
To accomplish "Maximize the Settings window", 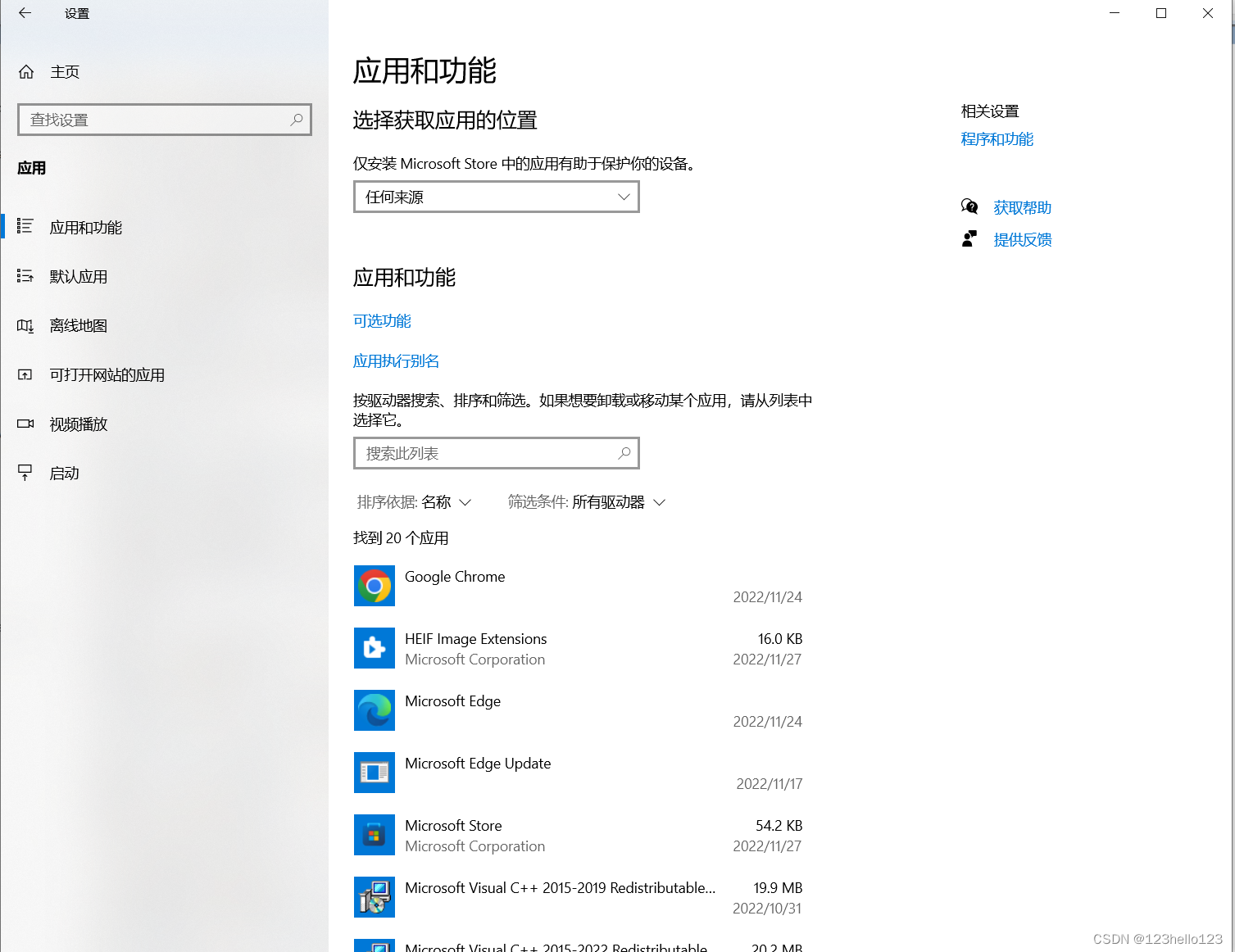I will [x=1161, y=13].
